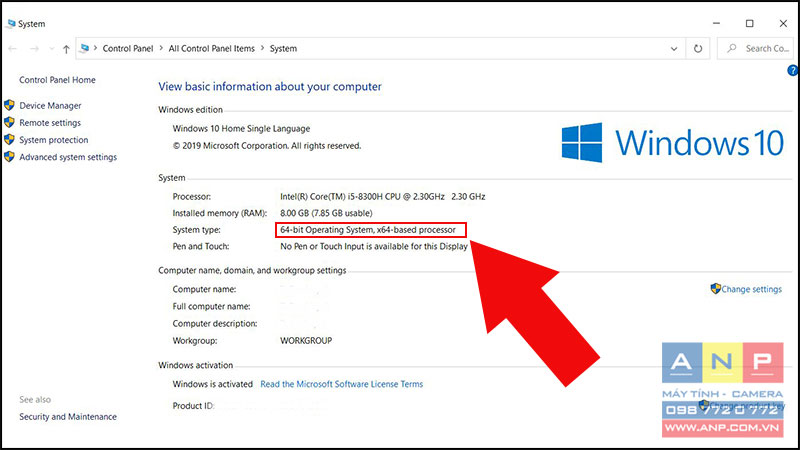Image resolution: width=800 pixels, height=450 pixels.
Task: Open Device Manager link
Action: [50, 106]
